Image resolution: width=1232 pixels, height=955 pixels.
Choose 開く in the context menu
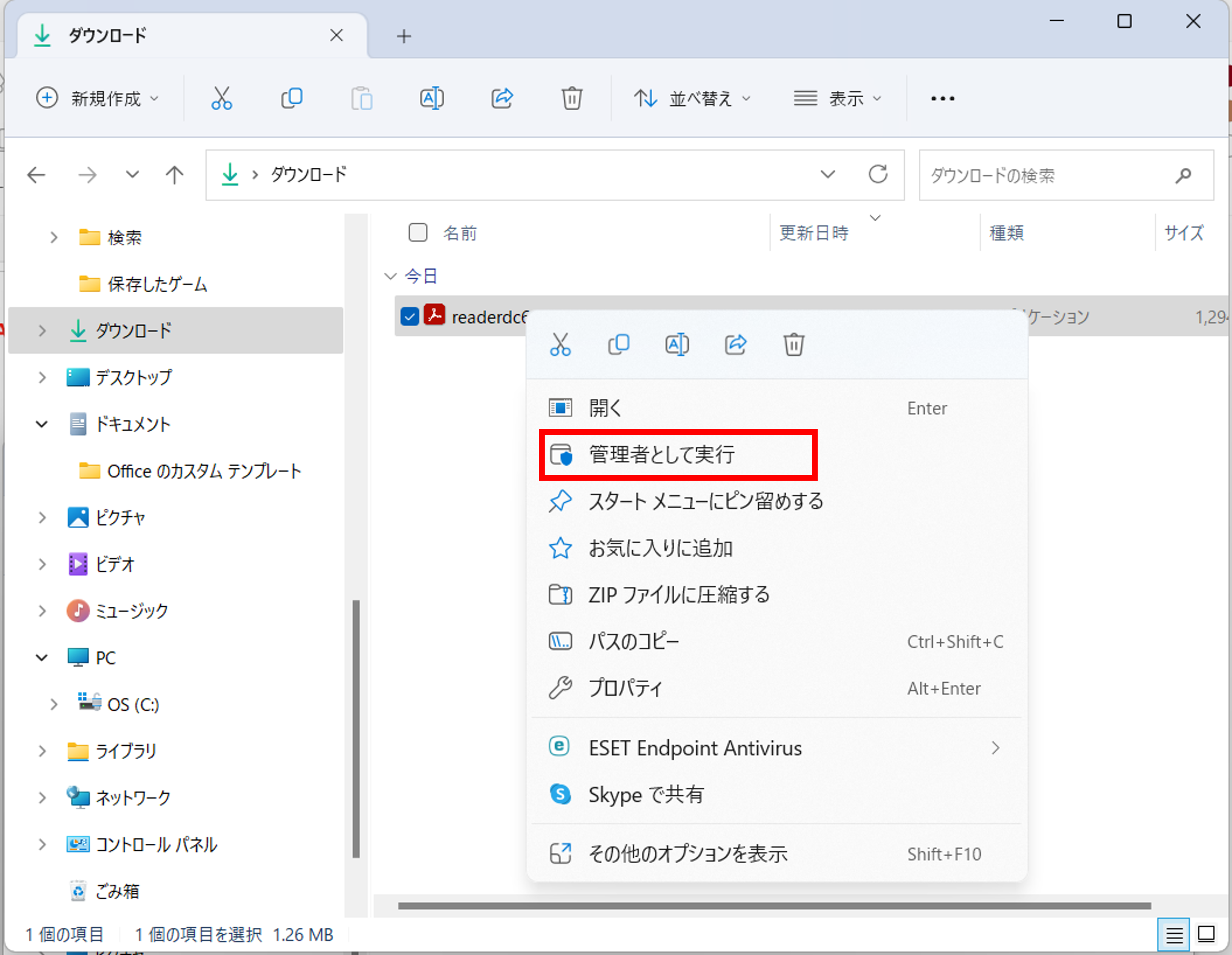777,408
